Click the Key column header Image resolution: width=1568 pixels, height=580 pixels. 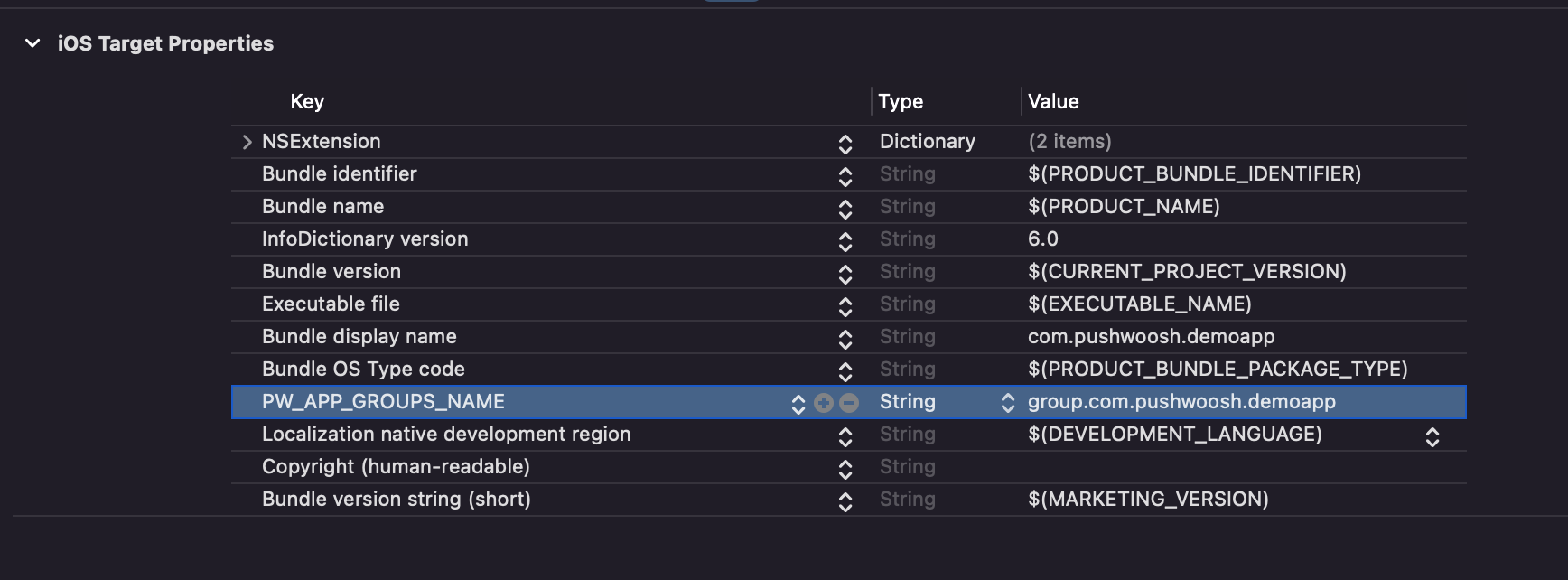[307, 101]
